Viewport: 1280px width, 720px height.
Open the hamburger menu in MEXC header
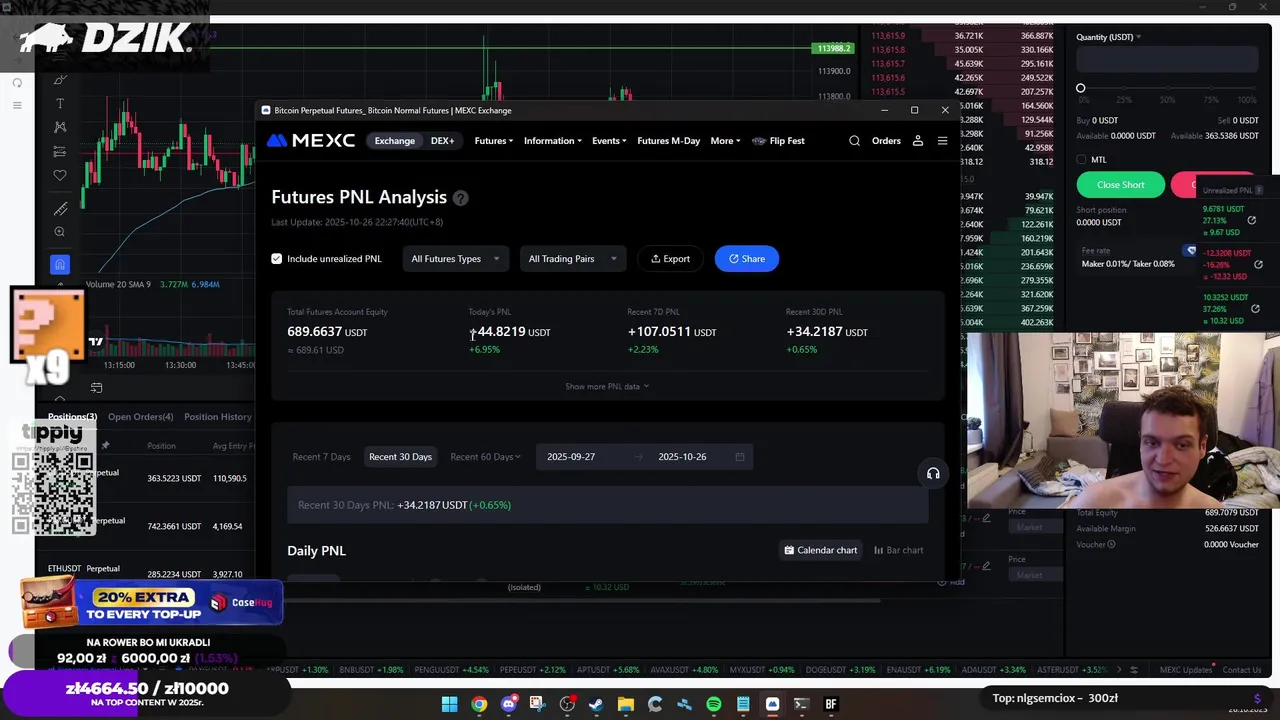click(x=942, y=141)
